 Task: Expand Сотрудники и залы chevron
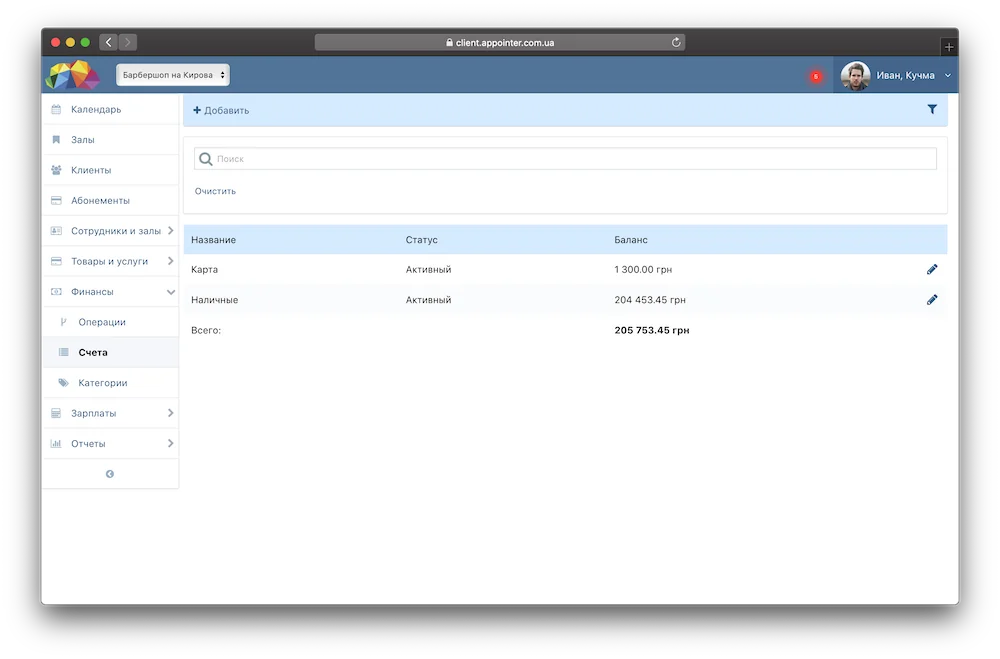point(170,231)
